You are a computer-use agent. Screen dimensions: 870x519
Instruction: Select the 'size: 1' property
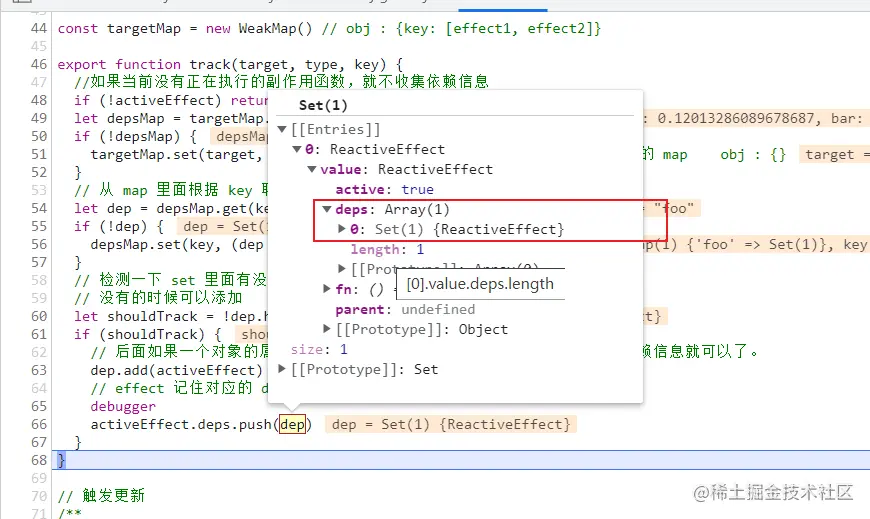pyautogui.click(x=319, y=349)
